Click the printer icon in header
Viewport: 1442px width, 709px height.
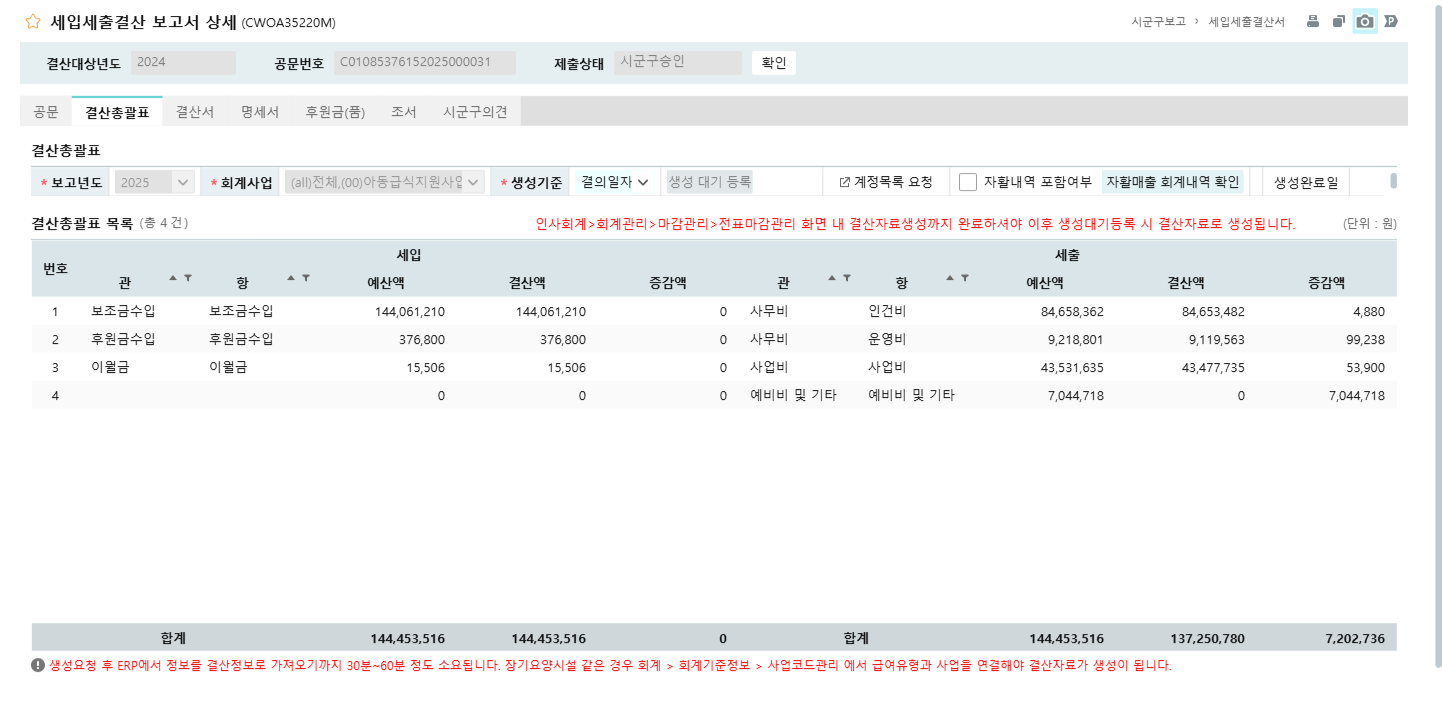1313,21
